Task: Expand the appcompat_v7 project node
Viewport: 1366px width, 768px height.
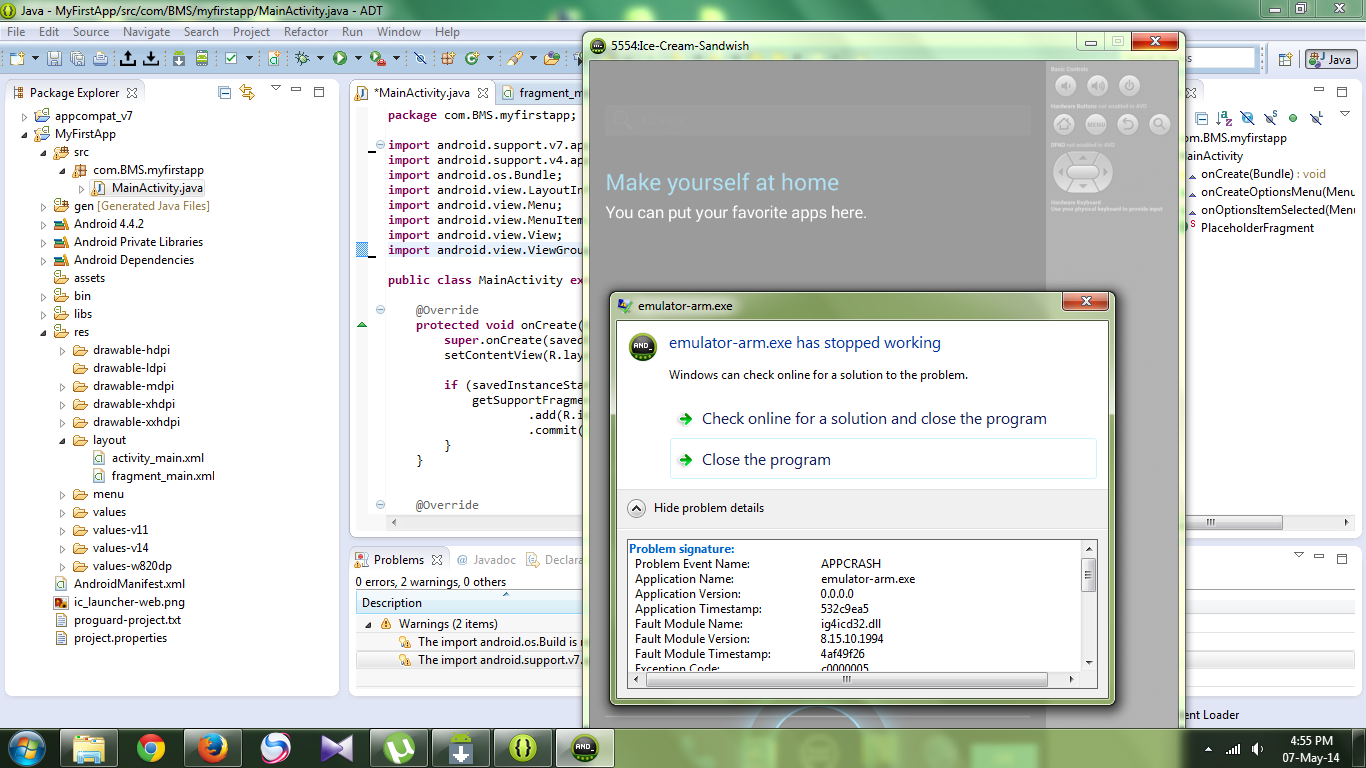Action: click(25, 116)
